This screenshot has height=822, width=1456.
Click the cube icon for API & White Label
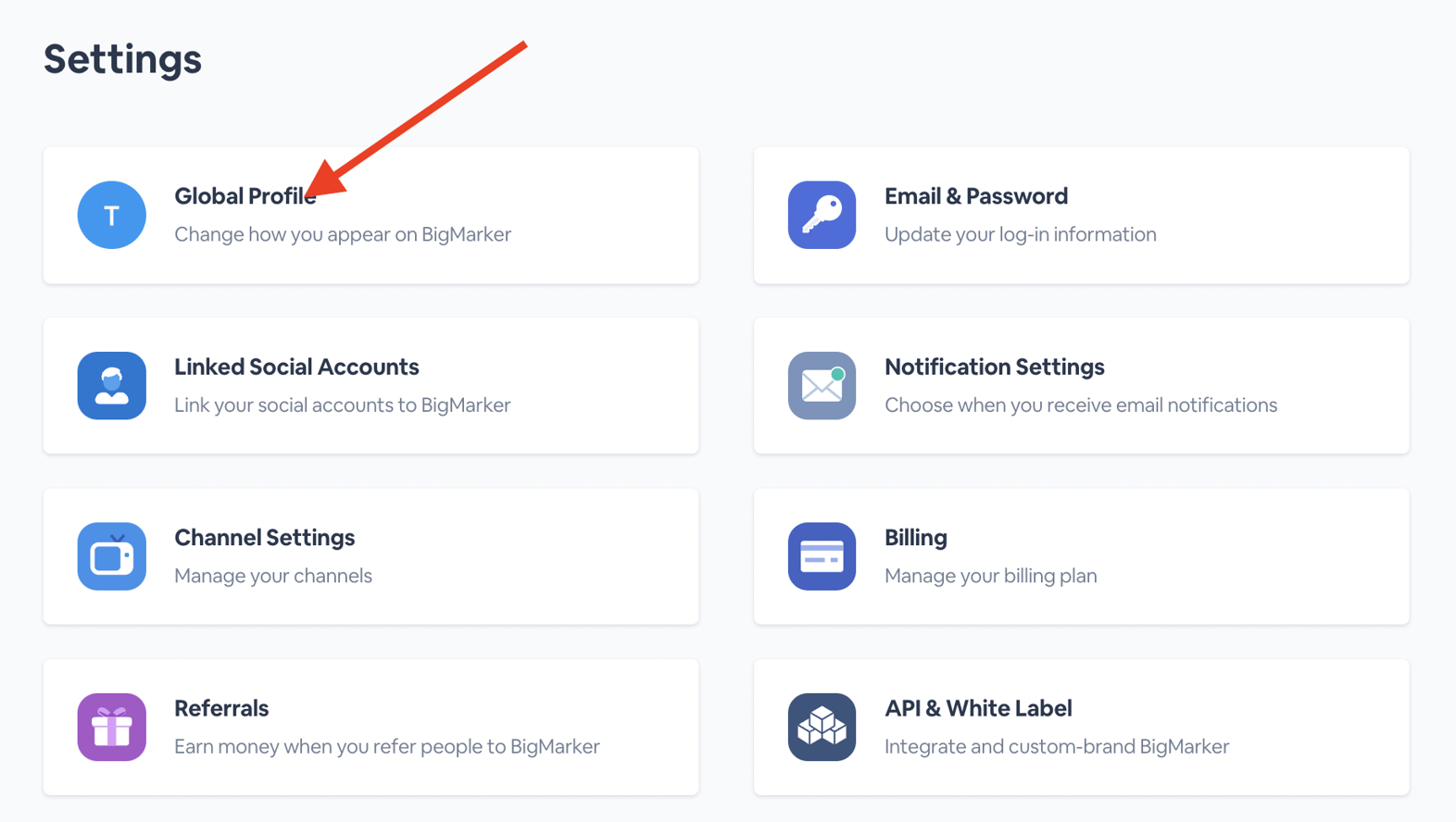(822, 727)
